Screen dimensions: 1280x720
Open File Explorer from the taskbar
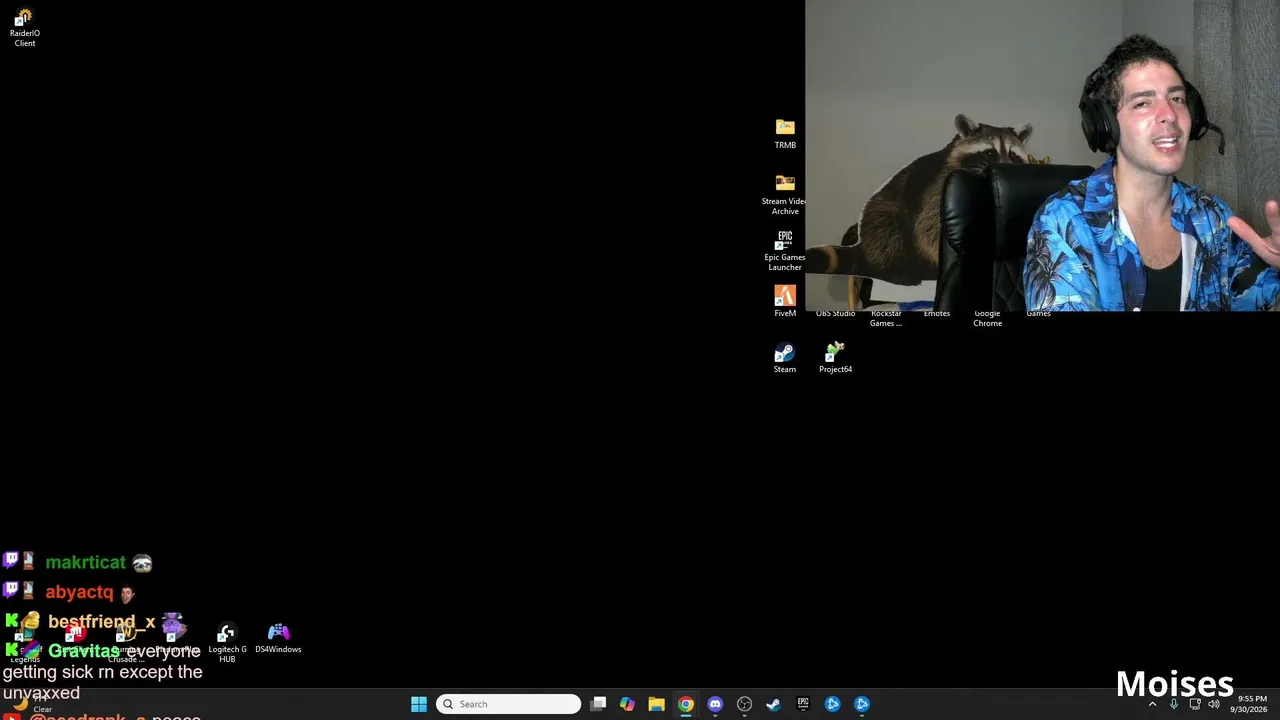click(656, 704)
